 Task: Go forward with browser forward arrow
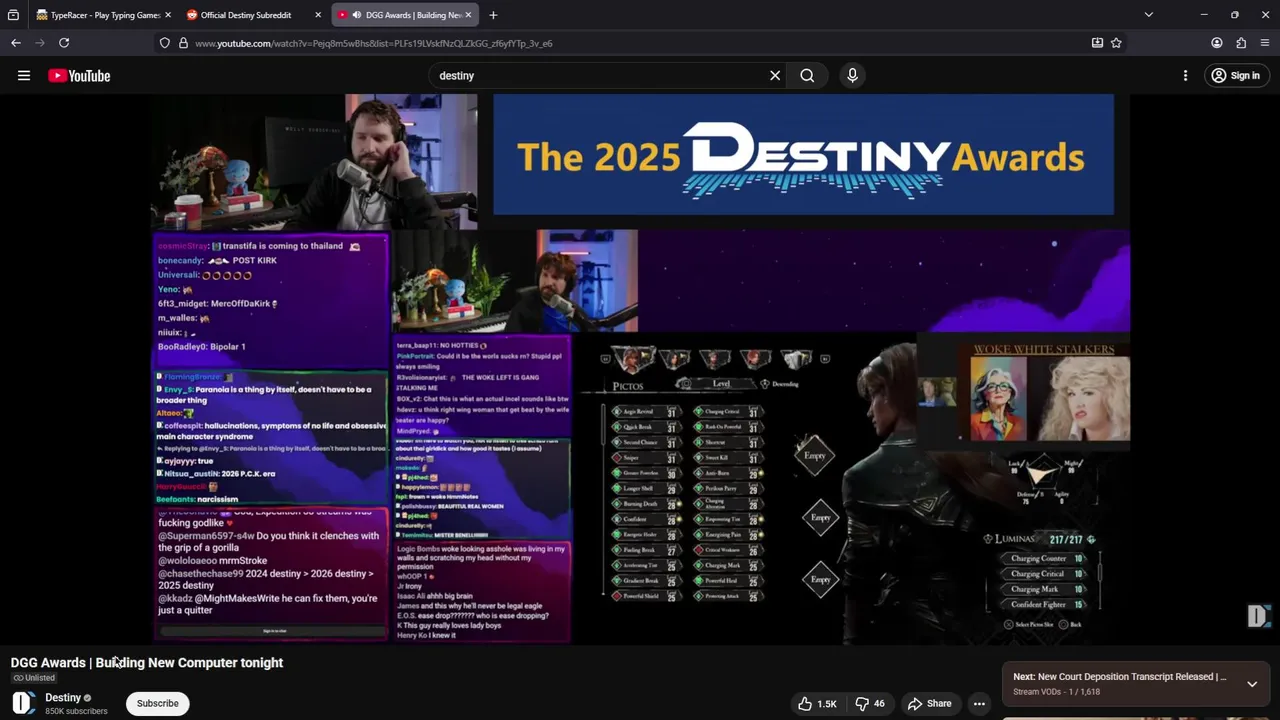pyautogui.click(x=40, y=43)
